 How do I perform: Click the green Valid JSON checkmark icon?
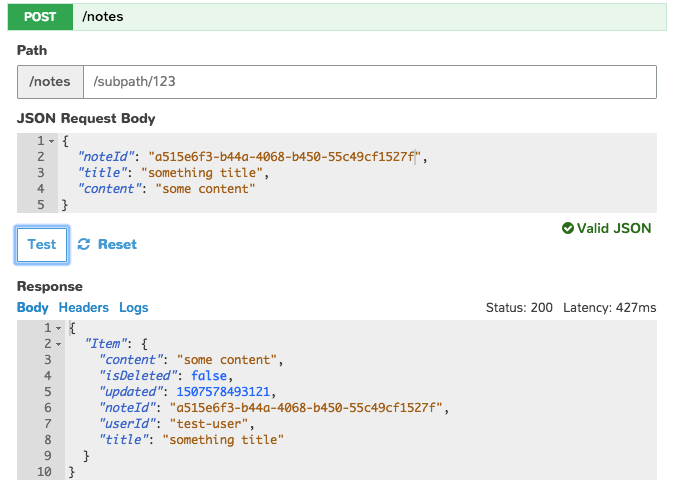pyautogui.click(x=567, y=229)
